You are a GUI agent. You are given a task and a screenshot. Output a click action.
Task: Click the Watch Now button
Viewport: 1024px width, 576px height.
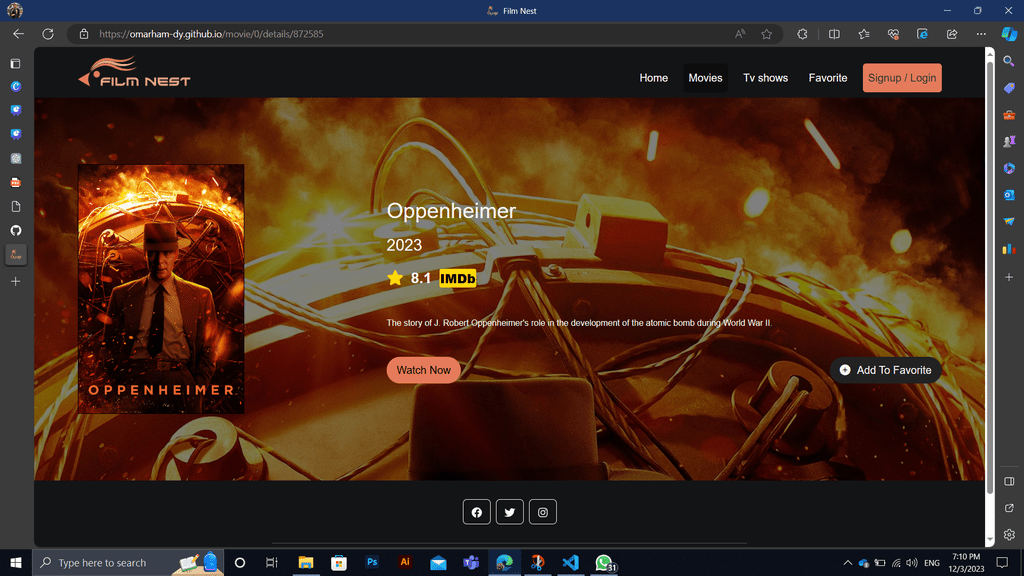pos(423,370)
